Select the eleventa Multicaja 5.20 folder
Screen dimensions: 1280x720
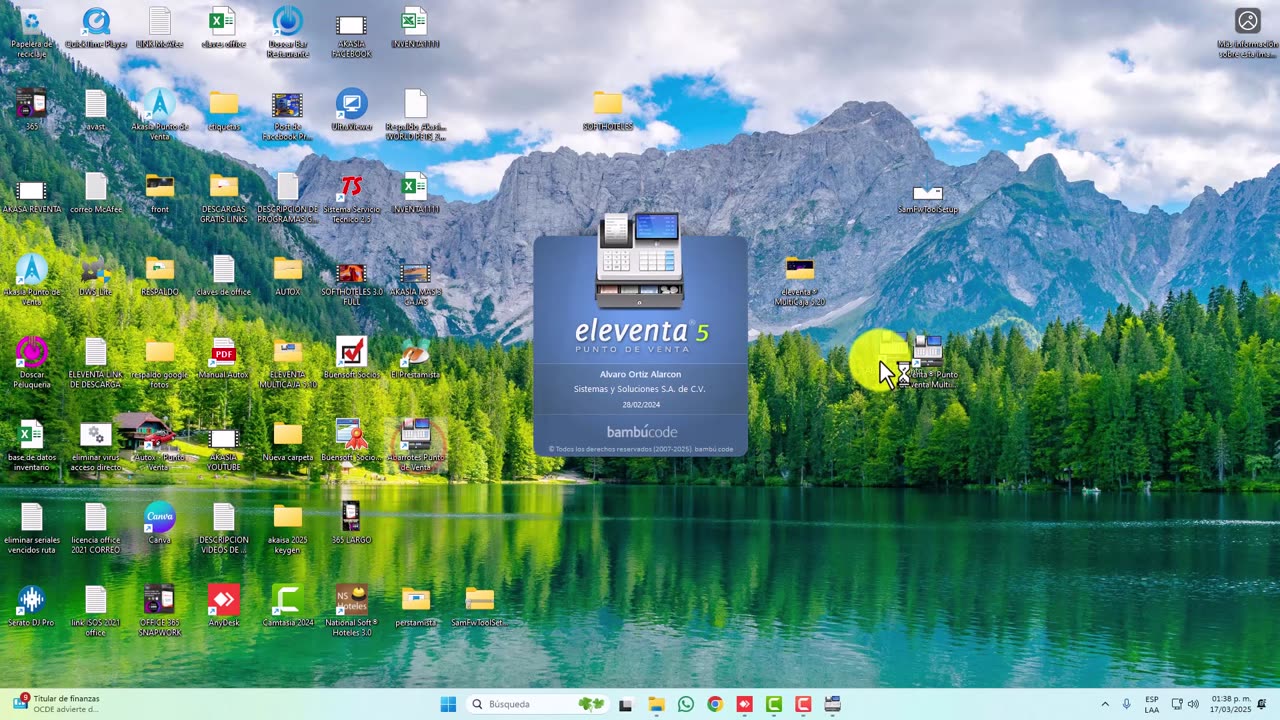coord(800,282)
